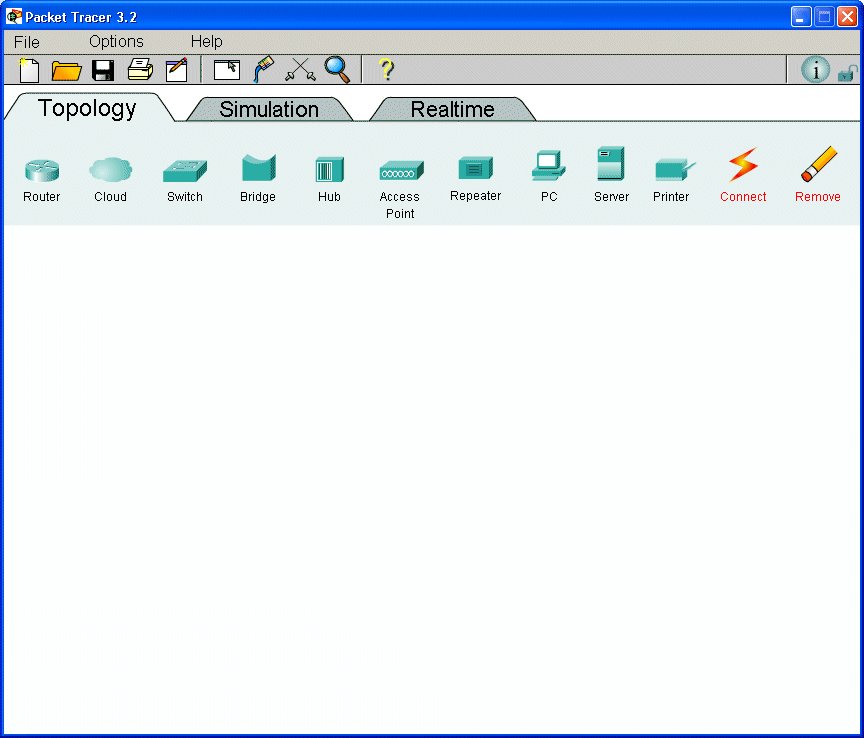The width and height of the screenshot is (864, 738).
Task: Select the Hub device
Action: point(330,179)
